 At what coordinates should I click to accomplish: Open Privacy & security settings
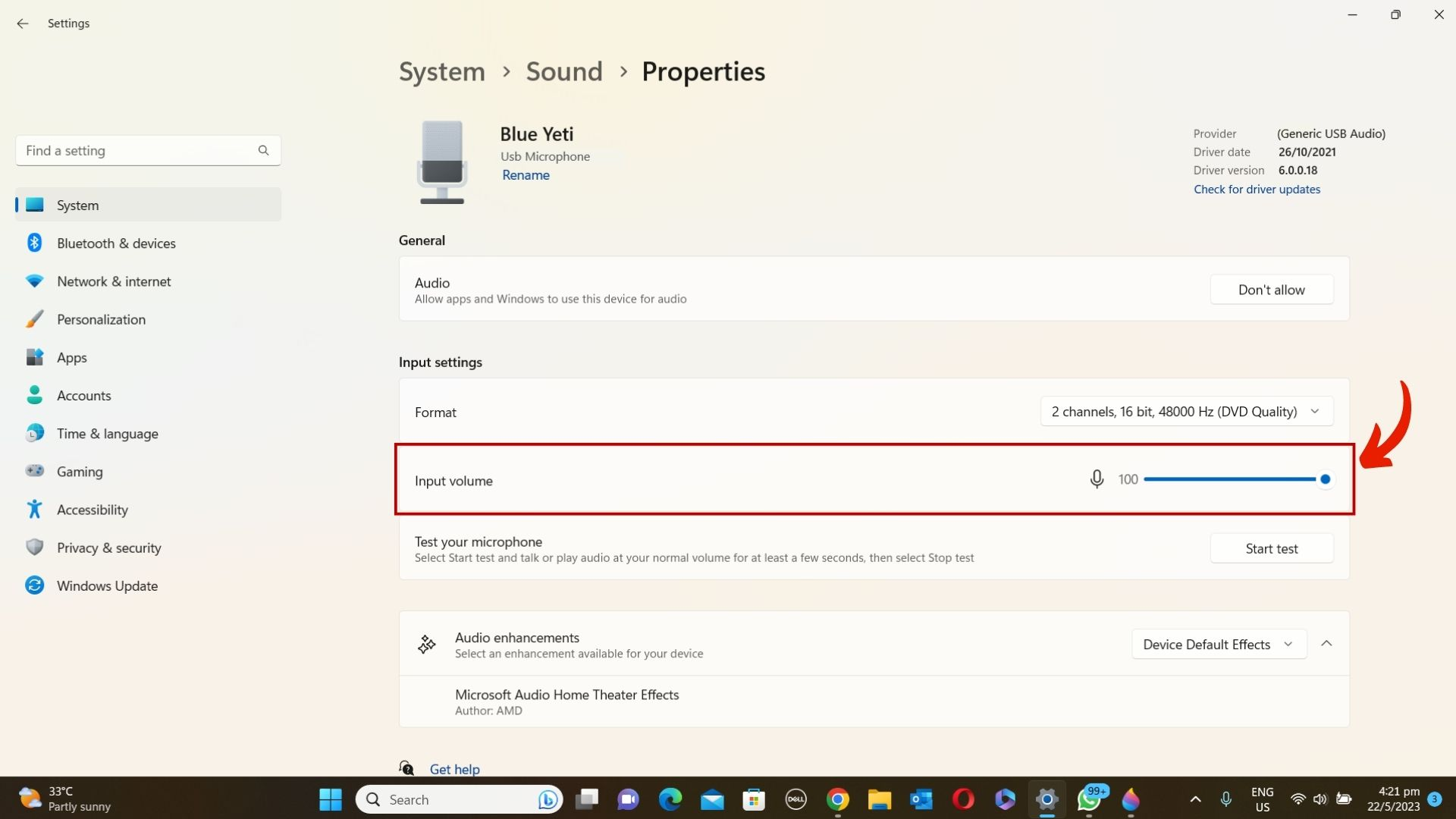[x=149, y=548]
